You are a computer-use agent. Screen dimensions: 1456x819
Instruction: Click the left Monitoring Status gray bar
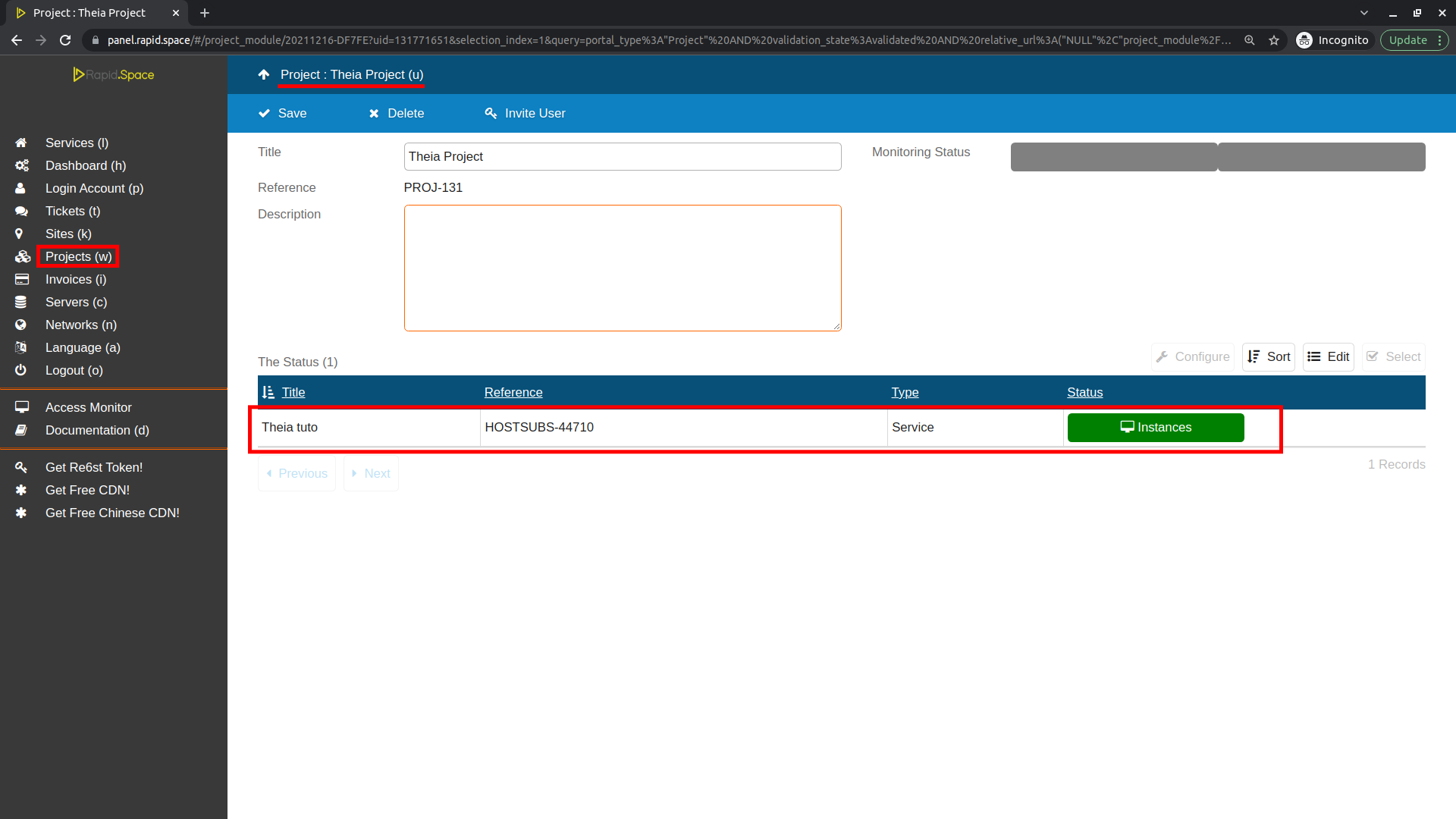(1114, 157)
